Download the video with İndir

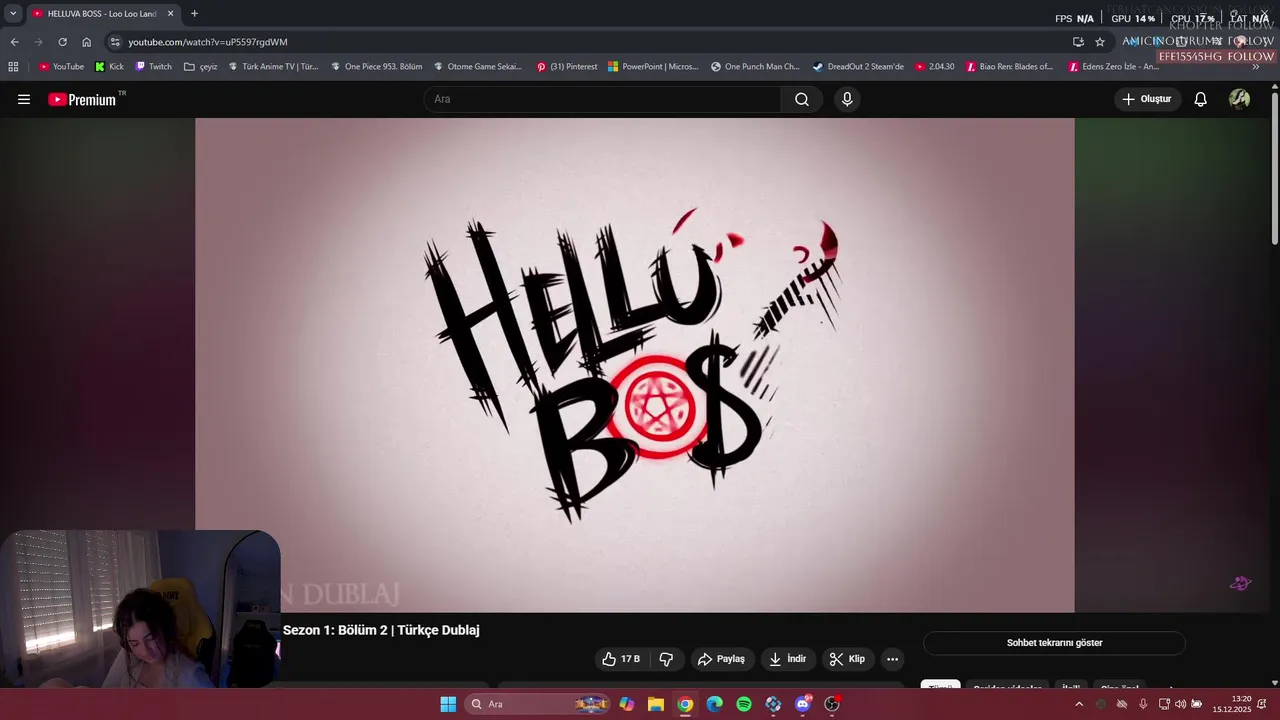pos(787,659)
